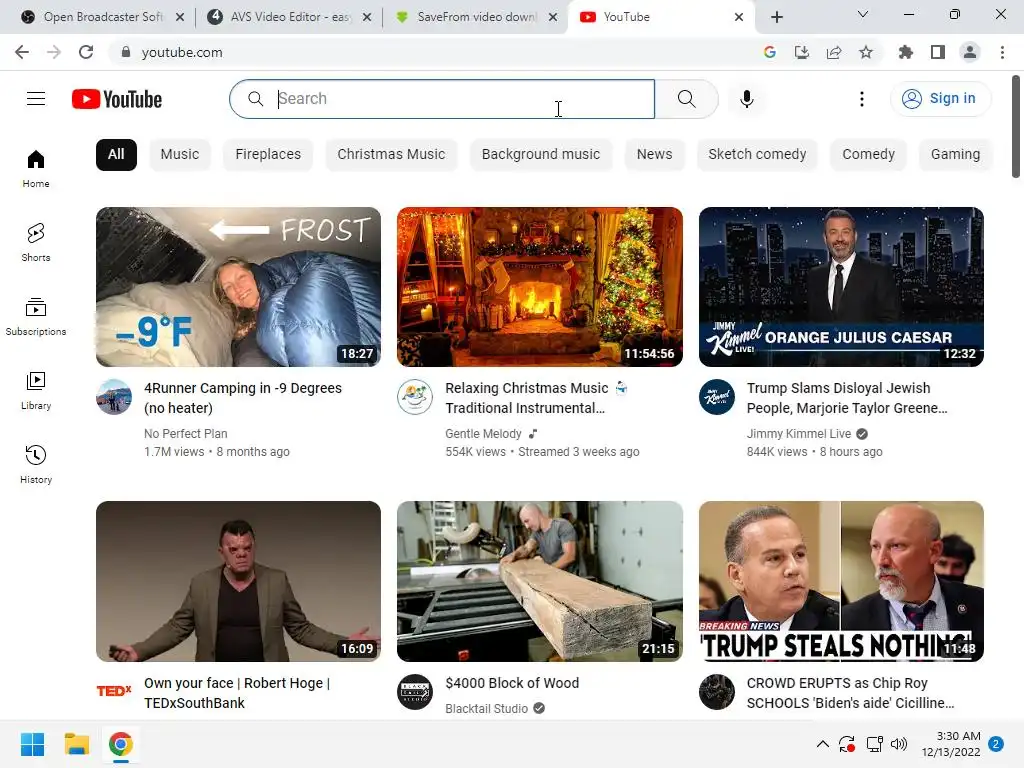Open TEDx channel logo
The height and width of the screenshot is (768, 1024).
click(x=114, y=690)
